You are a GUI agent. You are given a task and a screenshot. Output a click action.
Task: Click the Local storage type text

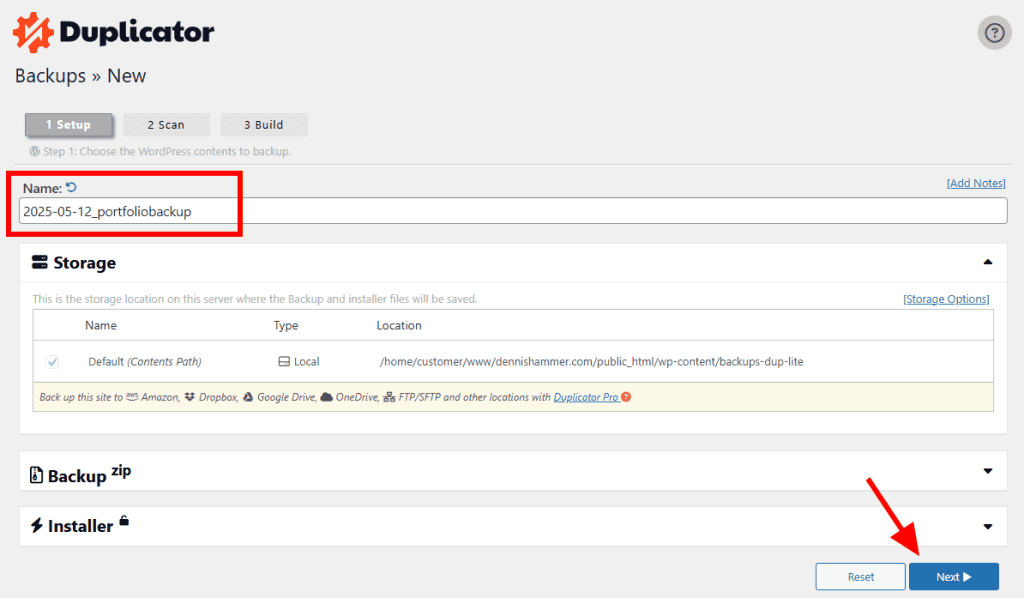coord(306,362)
